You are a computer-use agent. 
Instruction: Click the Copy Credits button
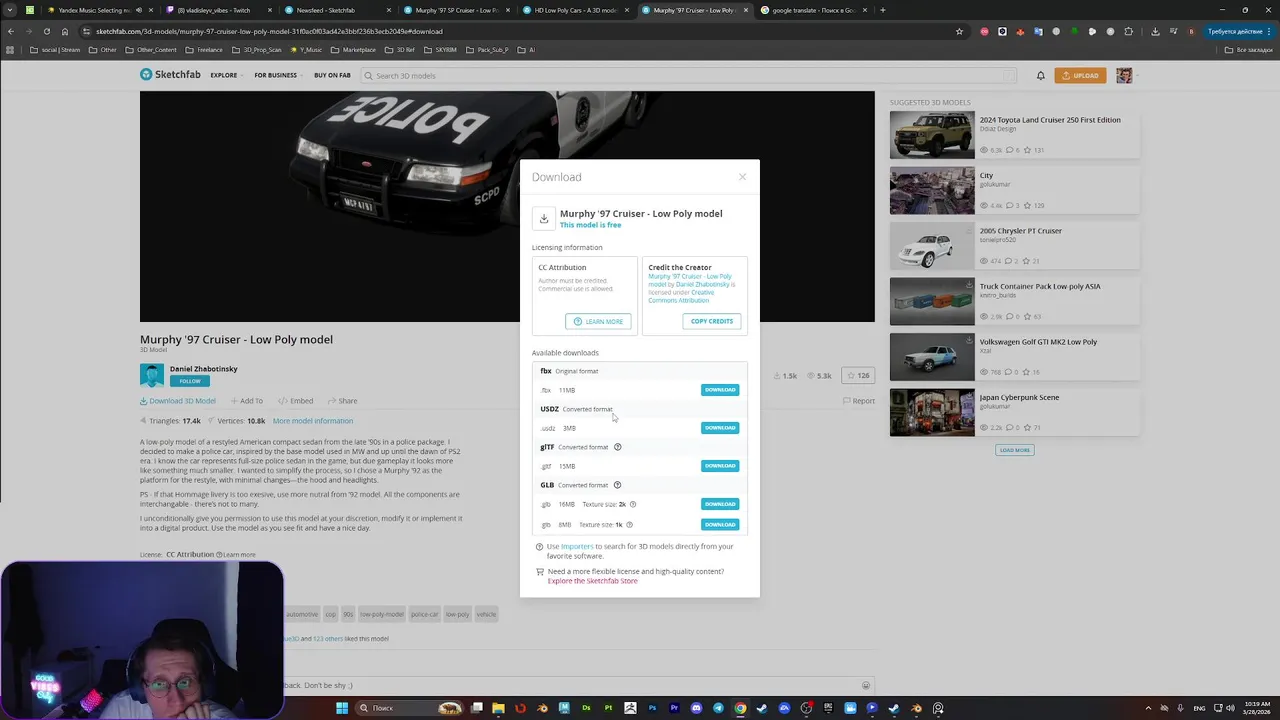tap(712, 321)
